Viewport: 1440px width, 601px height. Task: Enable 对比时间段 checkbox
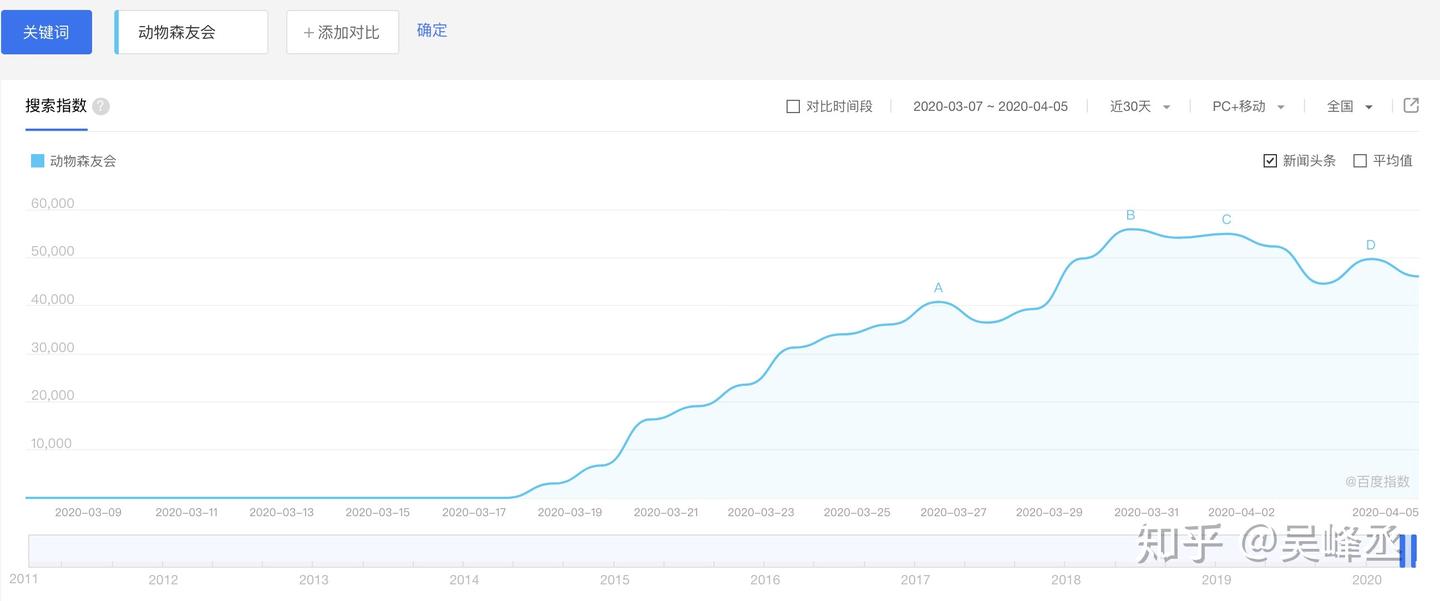click(x=793, y=106)
